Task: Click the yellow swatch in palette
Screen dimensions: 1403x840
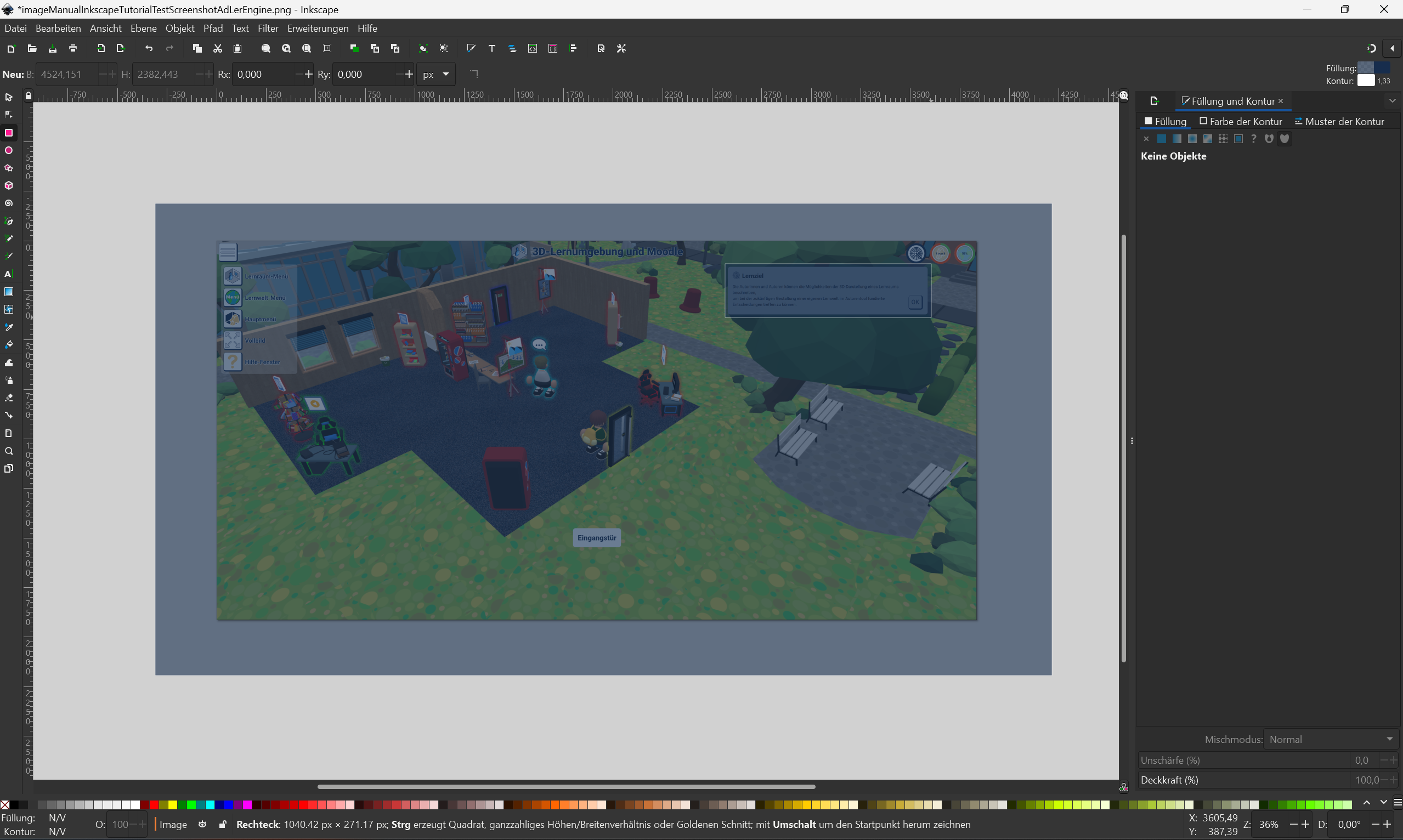Action: [x=173, y=805]
